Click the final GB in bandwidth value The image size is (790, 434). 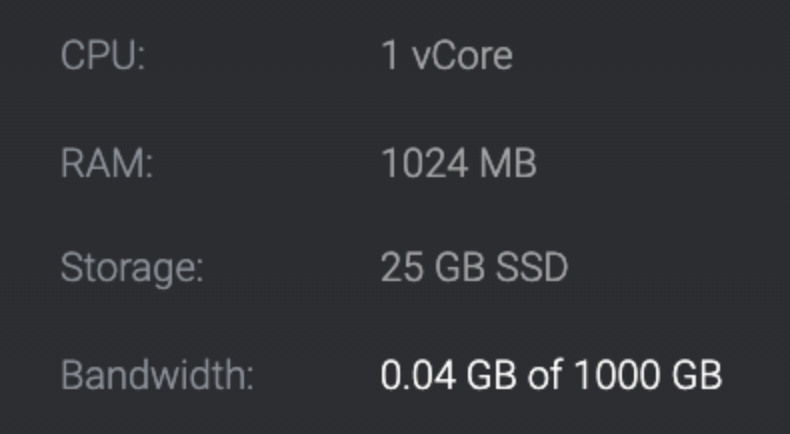[698, 376]
